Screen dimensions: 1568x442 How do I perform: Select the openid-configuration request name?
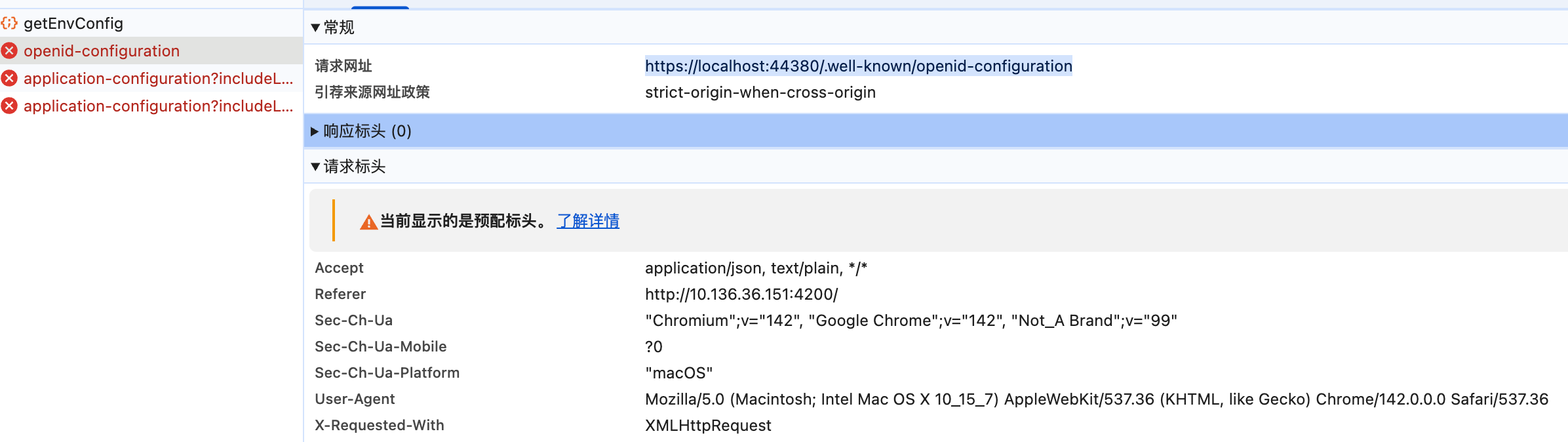102,51
